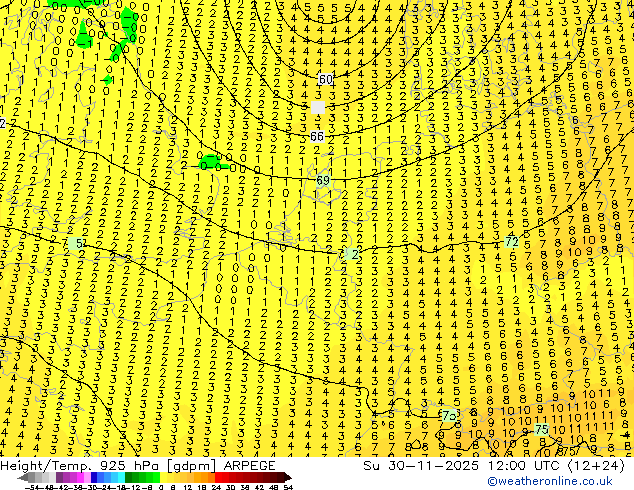Select the orange band in the legend
Screen dimensions: 634x490
point(204,477)
